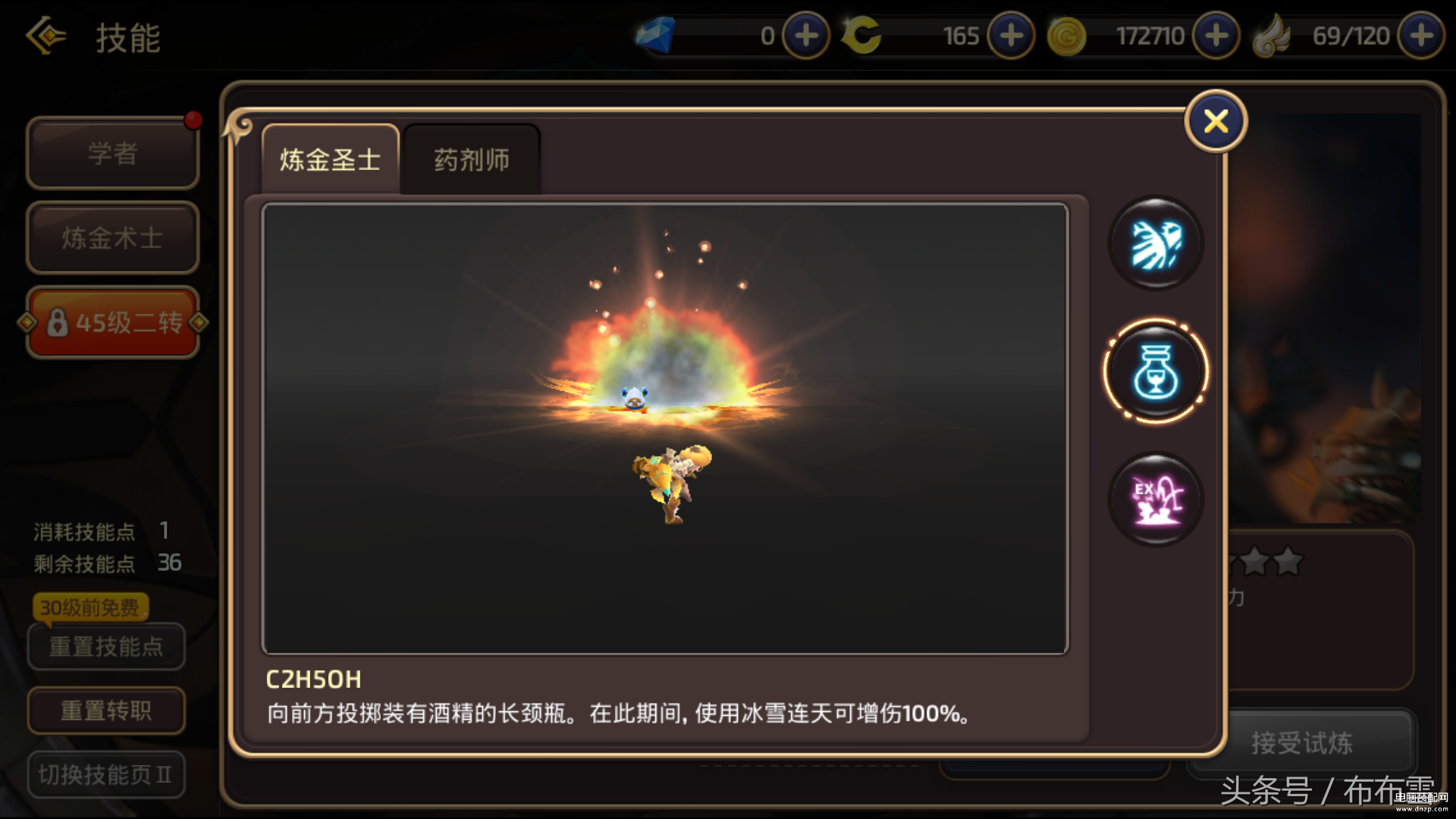Click the 重置技能点 button
Image resolution: width=1456 pixels, height=819 pixels.
pyautogui.click(x=106, y=647)
